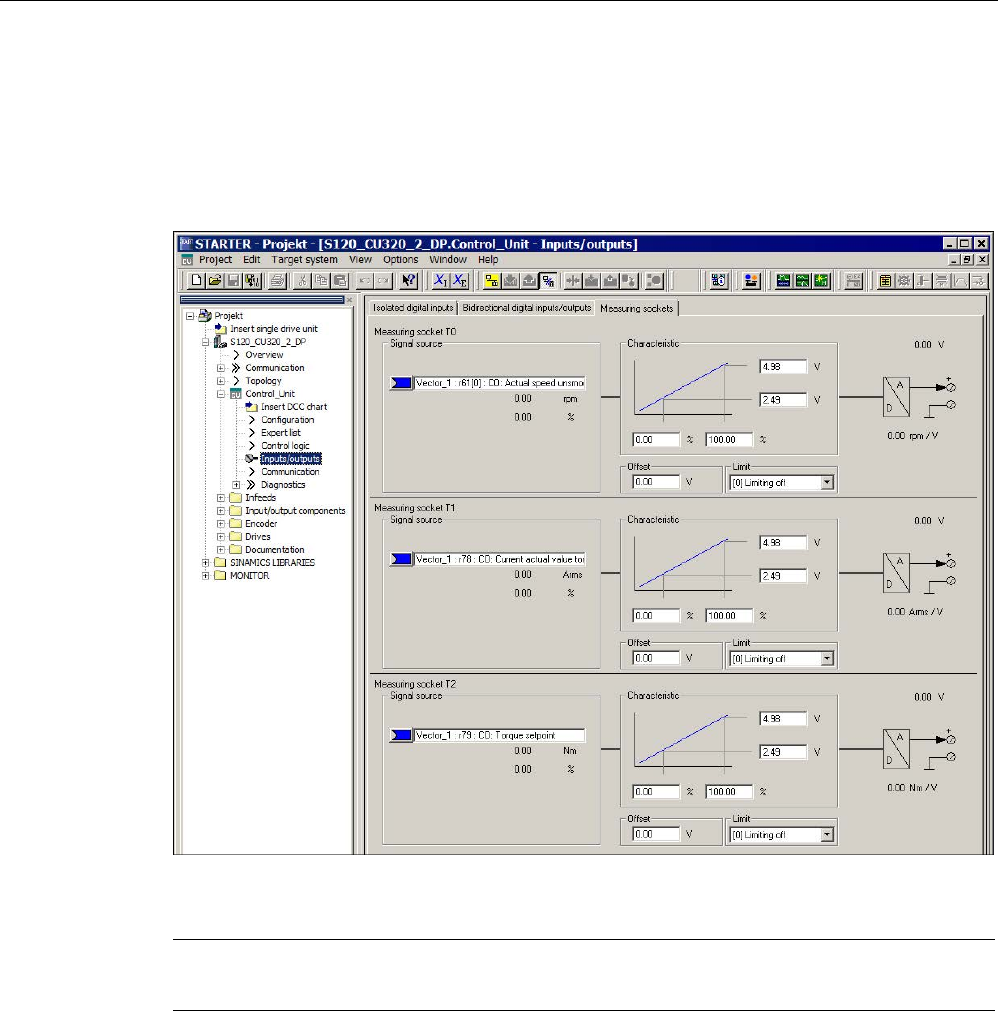Switch to Isolated digital inputs tab
998x1011 pixels.
(x=413, y=308)
